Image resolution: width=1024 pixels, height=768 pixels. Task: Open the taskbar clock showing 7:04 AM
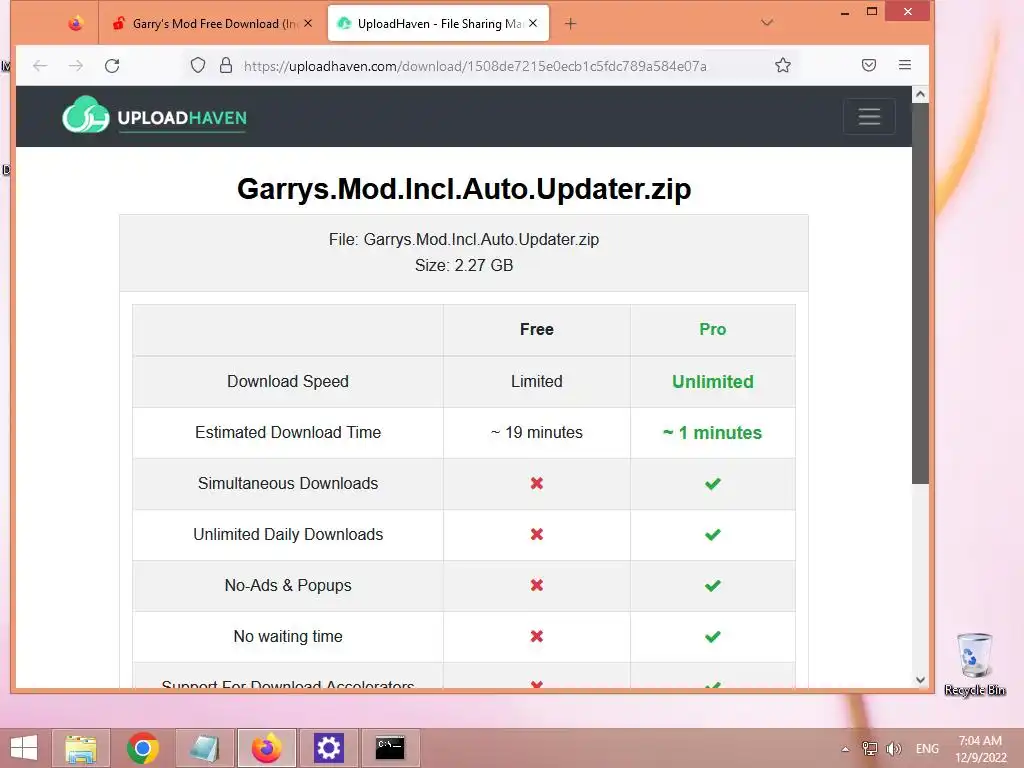pos(980,749)
